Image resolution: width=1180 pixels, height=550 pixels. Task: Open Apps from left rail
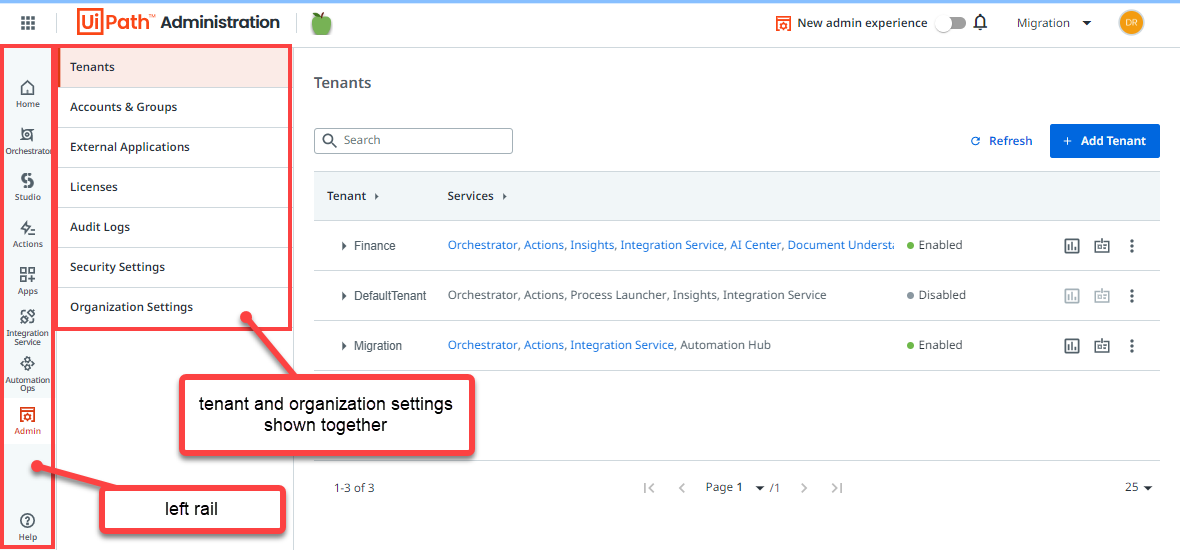pos(28,281)
